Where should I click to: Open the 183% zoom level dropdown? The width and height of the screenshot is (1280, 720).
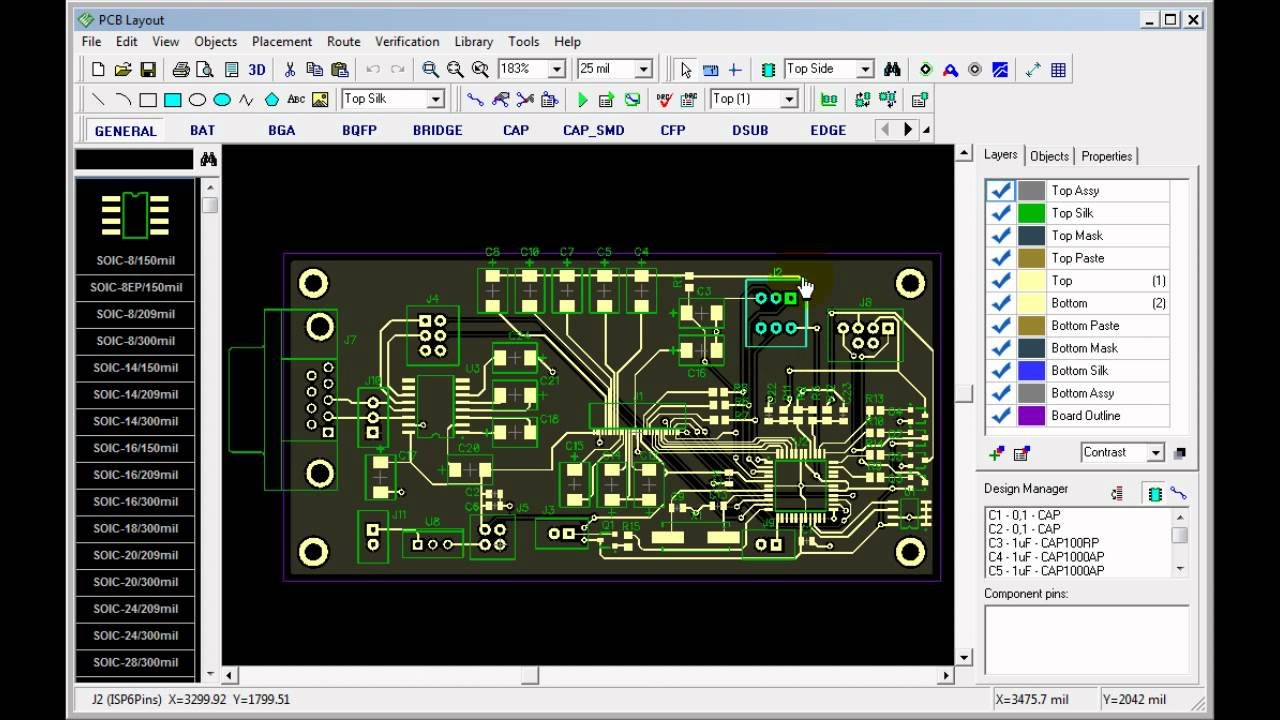(x=558, y=69)
